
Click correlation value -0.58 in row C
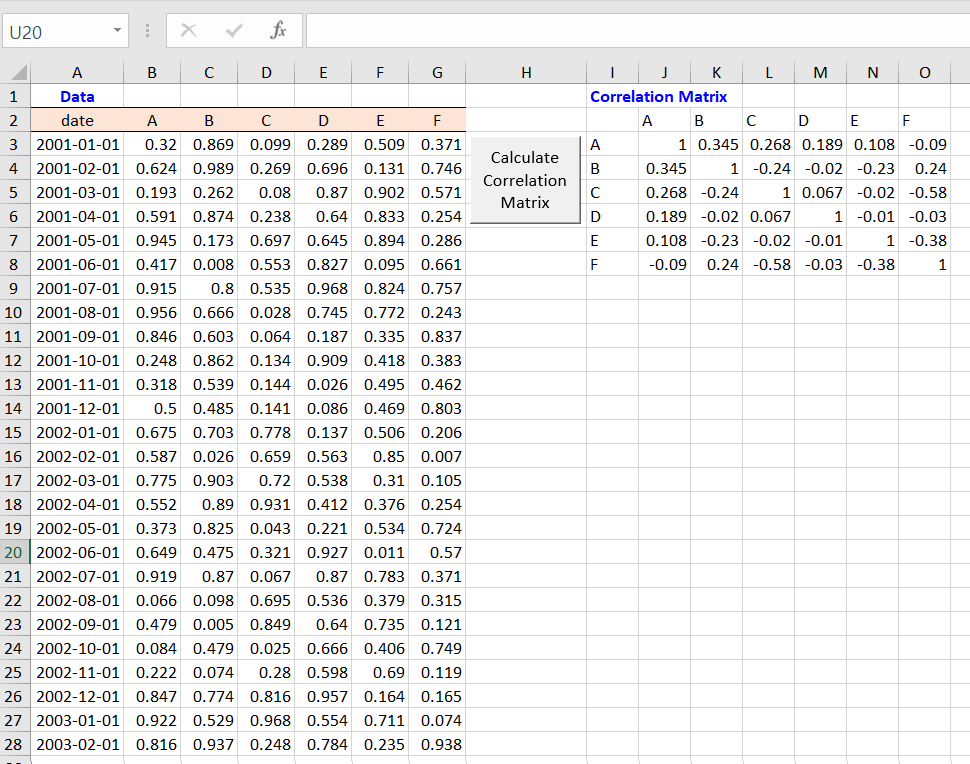pyautogui.click(x=925, y=192)
